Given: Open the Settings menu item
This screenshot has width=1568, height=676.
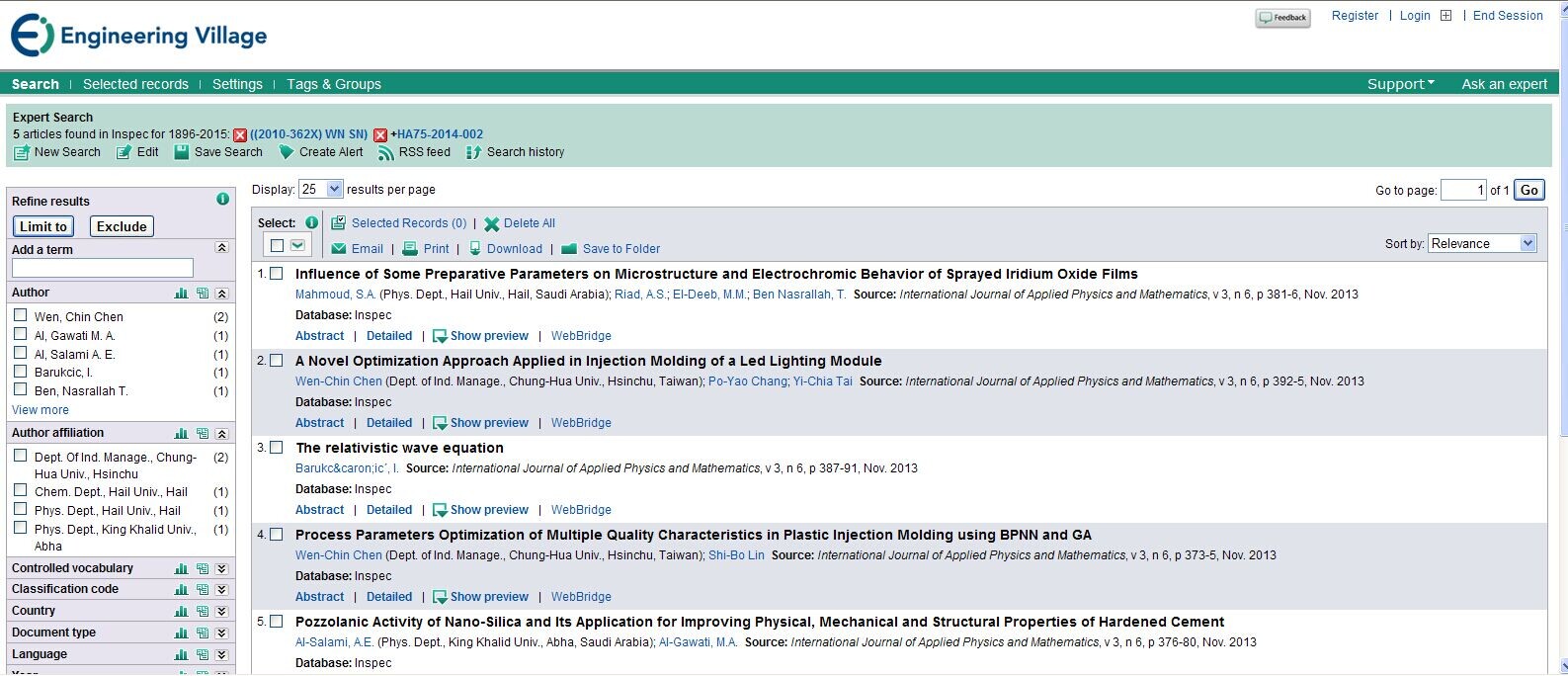Looking at the screenshot, I should [237, 84].
